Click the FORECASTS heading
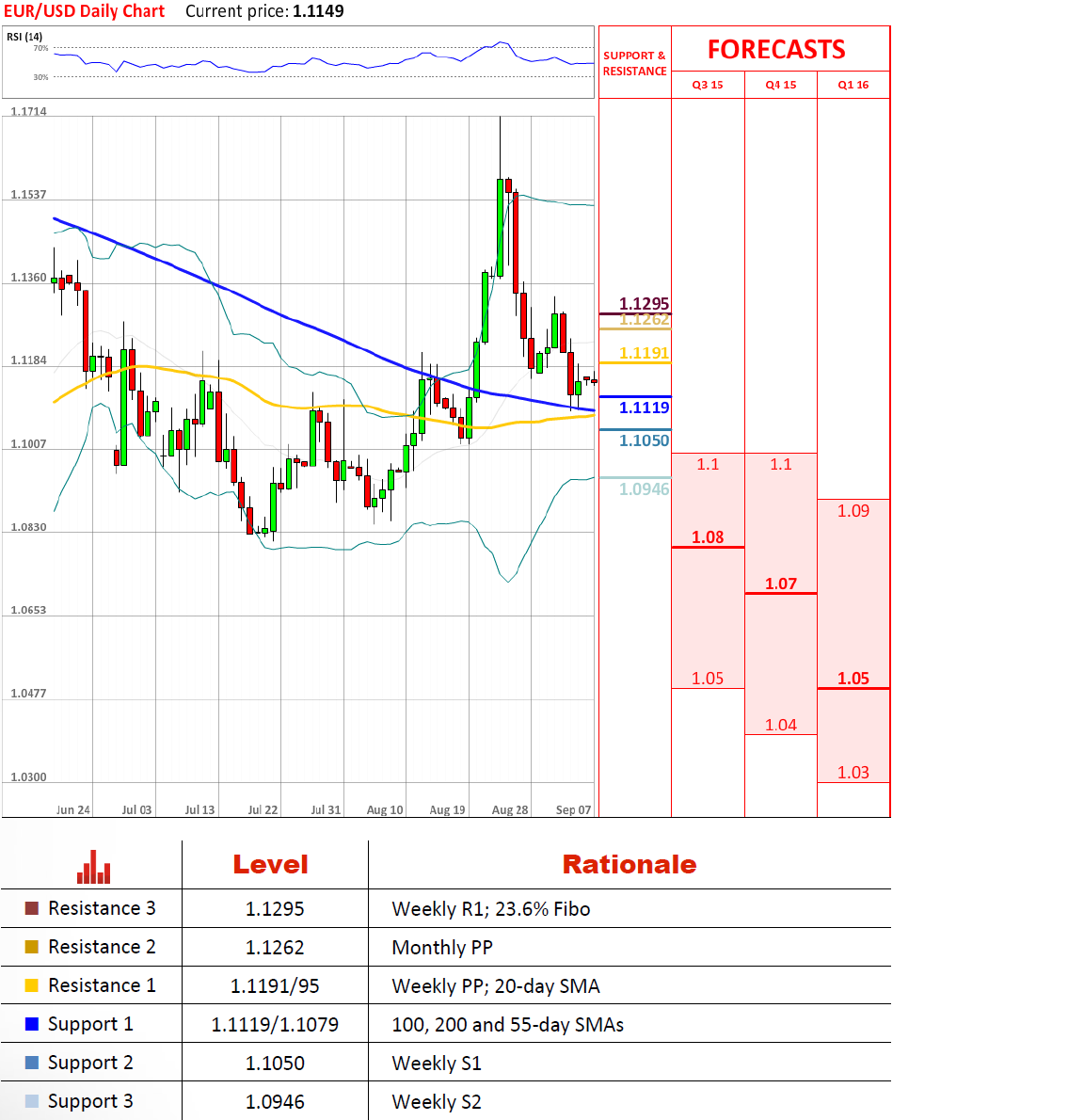1084x1120 pixels. tap(776, 50)
